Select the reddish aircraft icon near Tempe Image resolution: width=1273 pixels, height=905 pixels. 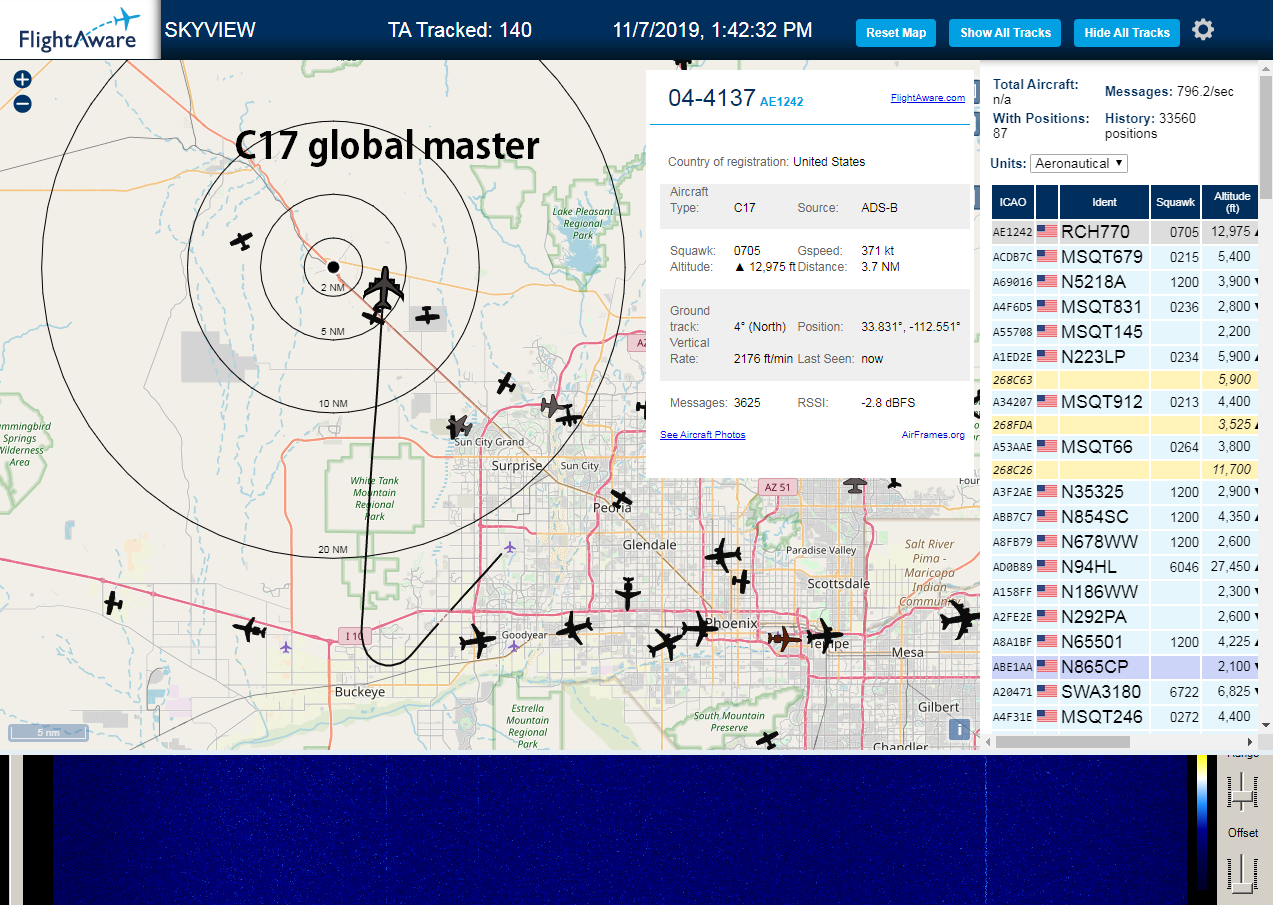(785, 637)
